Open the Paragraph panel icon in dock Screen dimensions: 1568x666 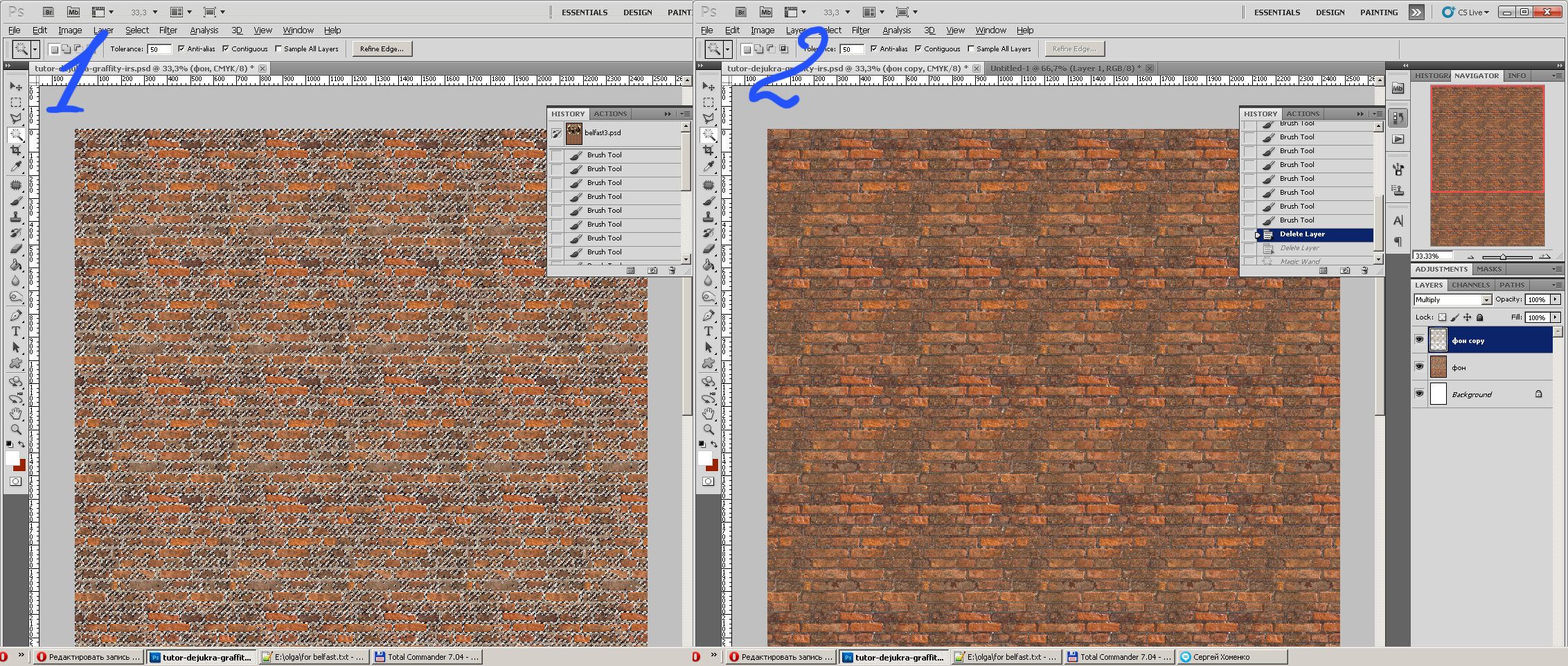[1398, 241]
